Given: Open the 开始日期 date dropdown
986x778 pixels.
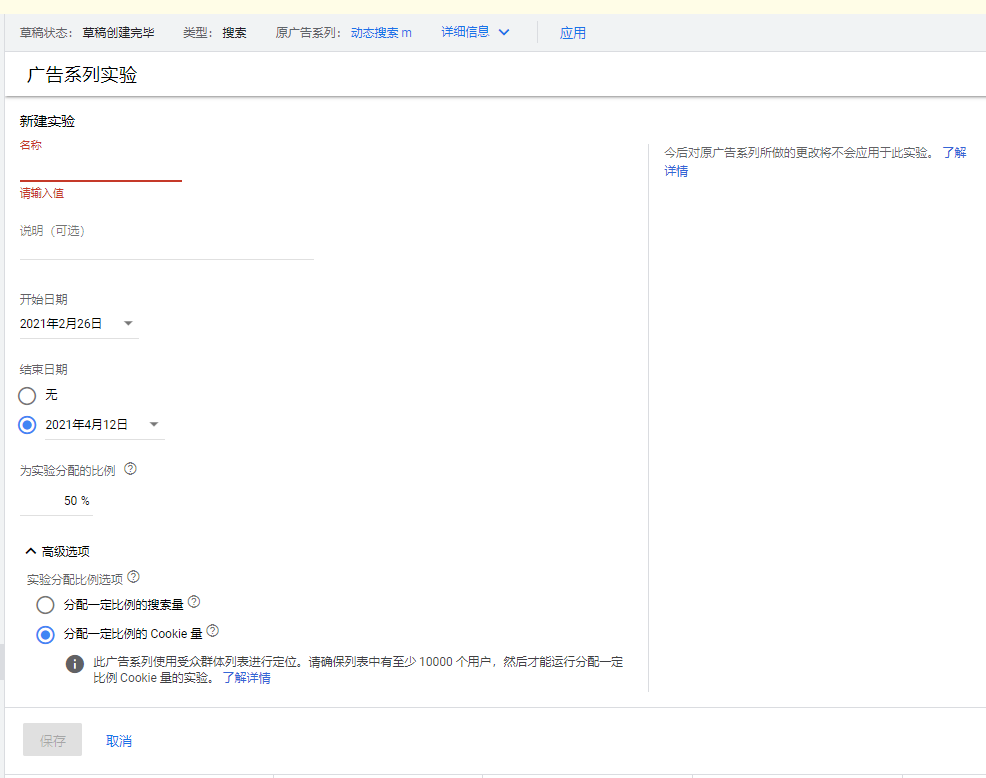Looking at the screenshot, I should click(128, 323).
